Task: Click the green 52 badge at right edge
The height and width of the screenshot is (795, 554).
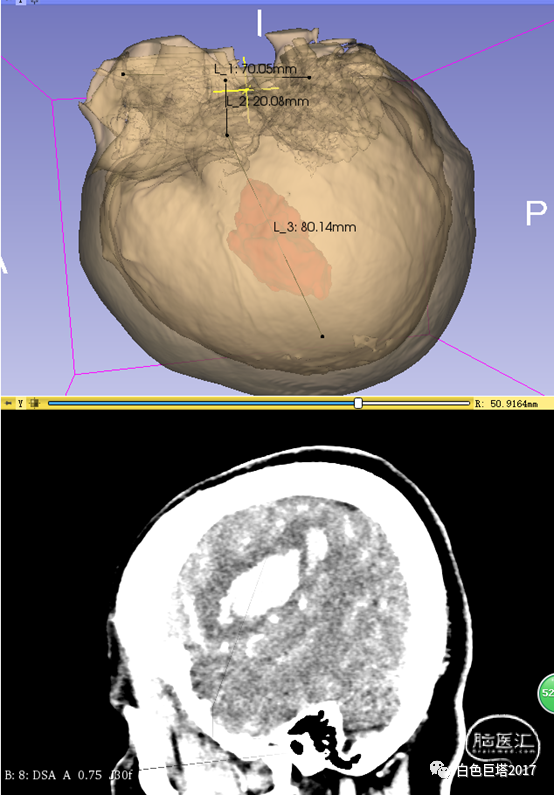Action: pos(546,693)
